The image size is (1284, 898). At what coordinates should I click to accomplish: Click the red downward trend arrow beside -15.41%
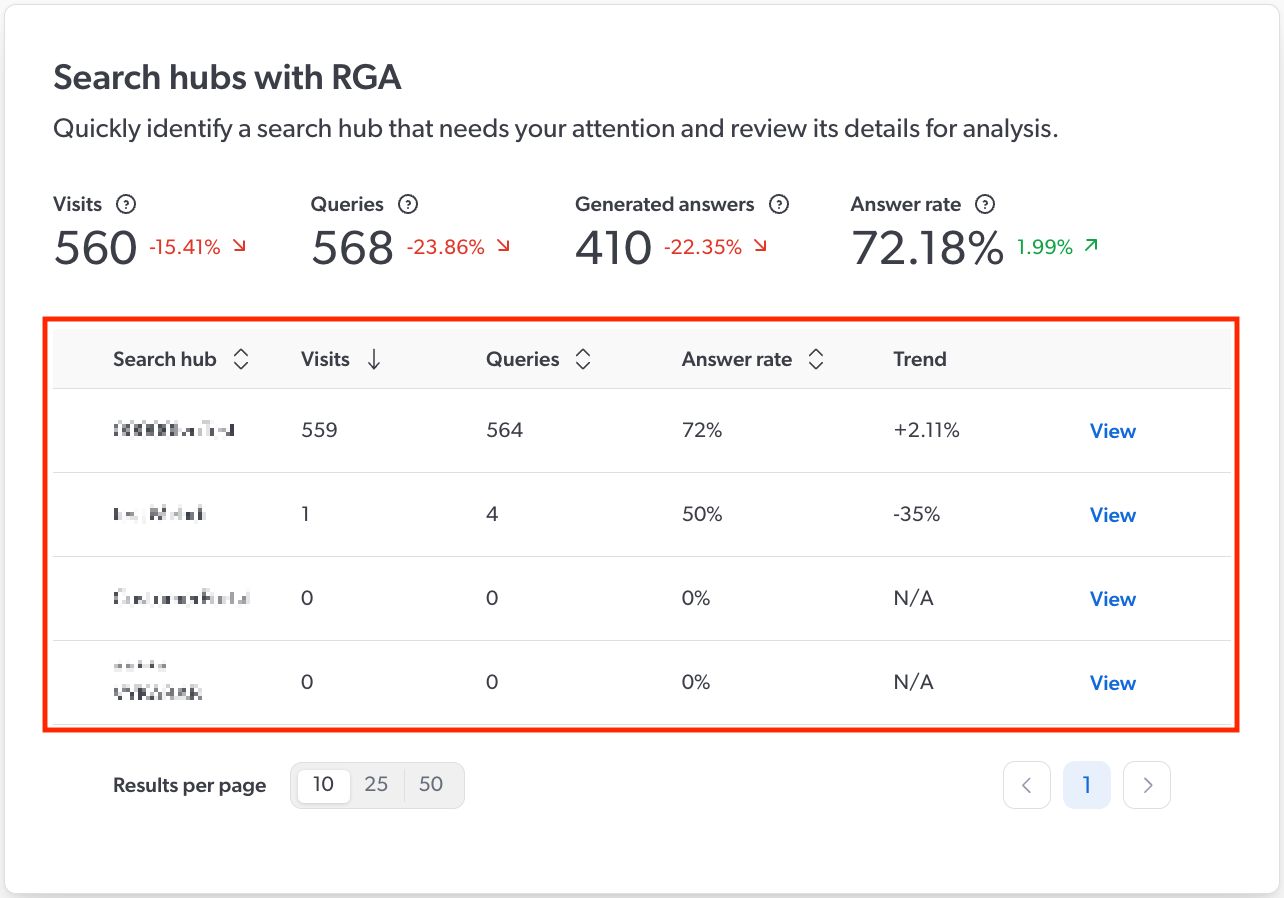[240, 247]
